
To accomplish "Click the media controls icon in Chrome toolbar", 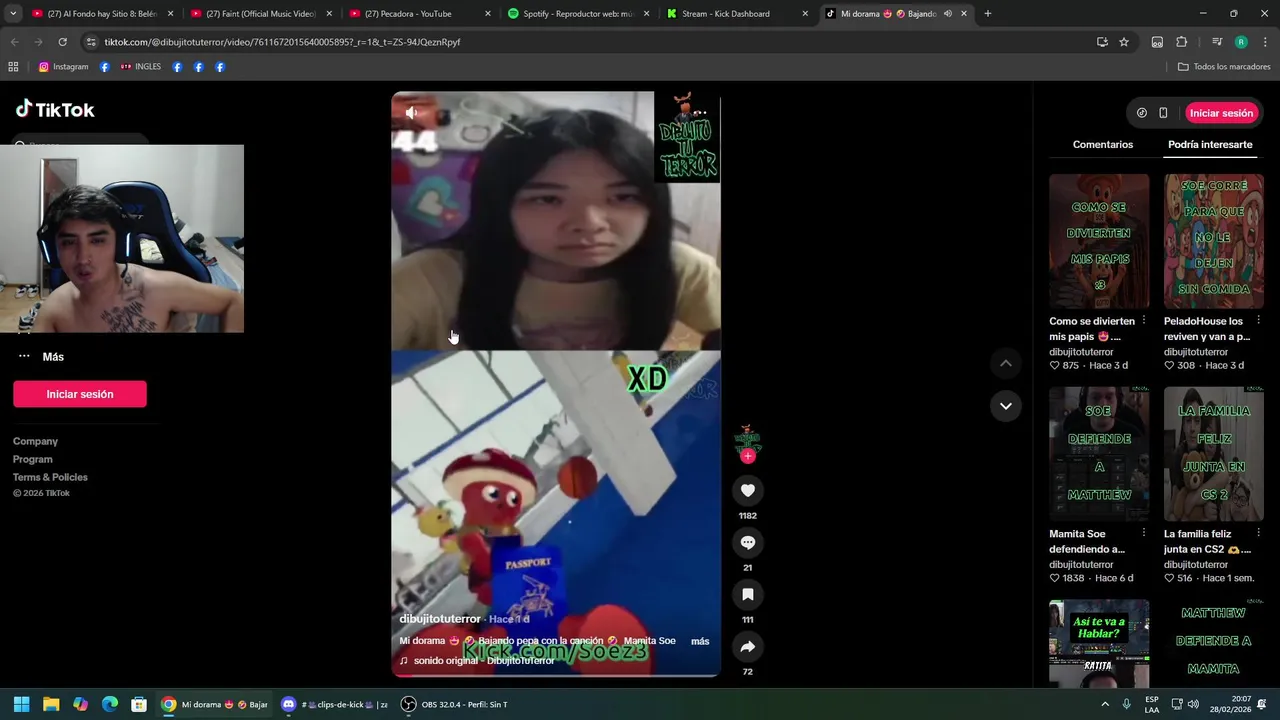I will 1217,42.
